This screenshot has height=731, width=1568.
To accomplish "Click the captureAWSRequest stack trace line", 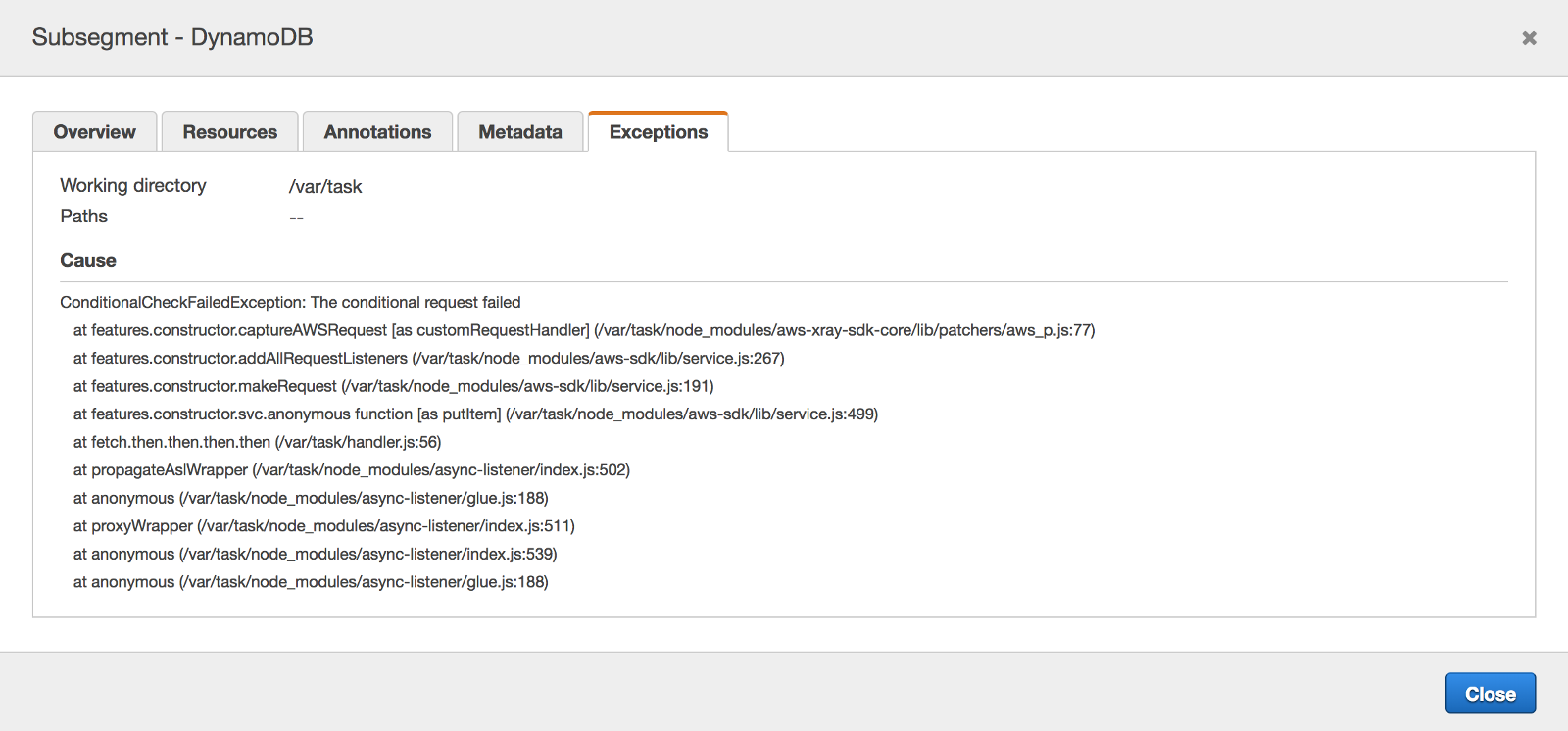I will [584, 331].
